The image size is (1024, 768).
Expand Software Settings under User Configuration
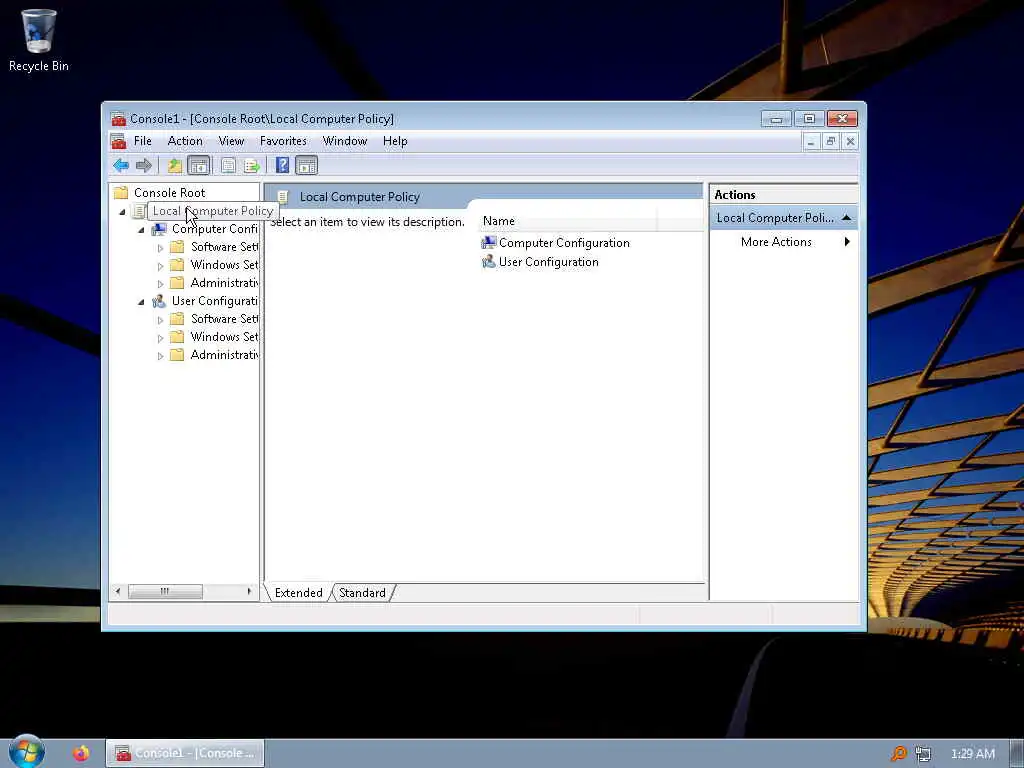pyautogui.click(x=161, y=320)
